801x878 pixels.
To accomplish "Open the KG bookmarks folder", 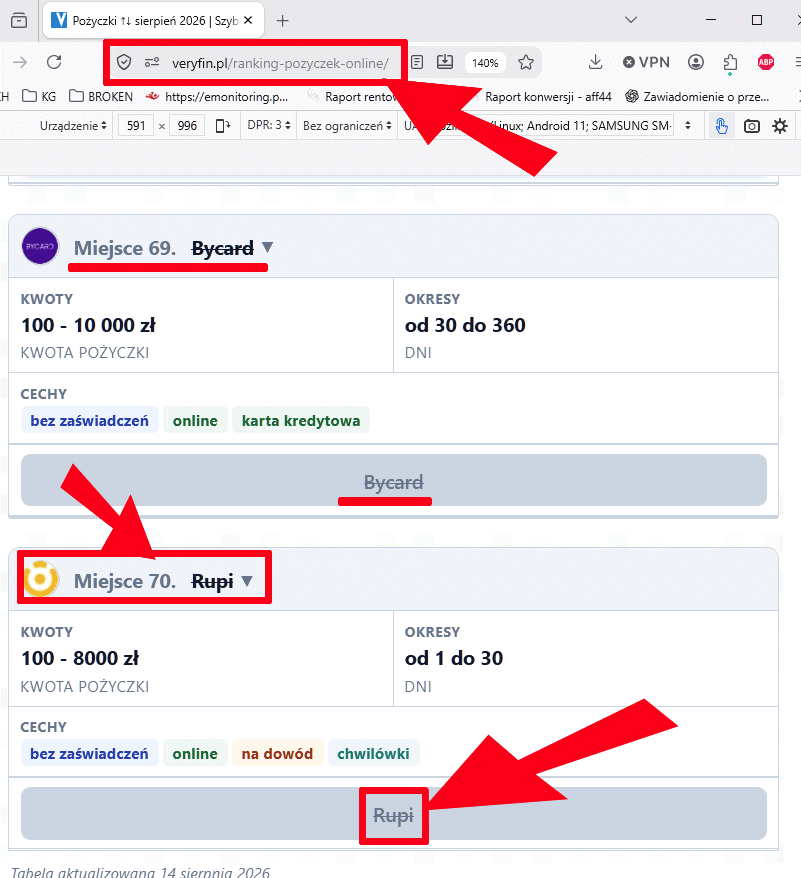I will (x=39, y=96).
